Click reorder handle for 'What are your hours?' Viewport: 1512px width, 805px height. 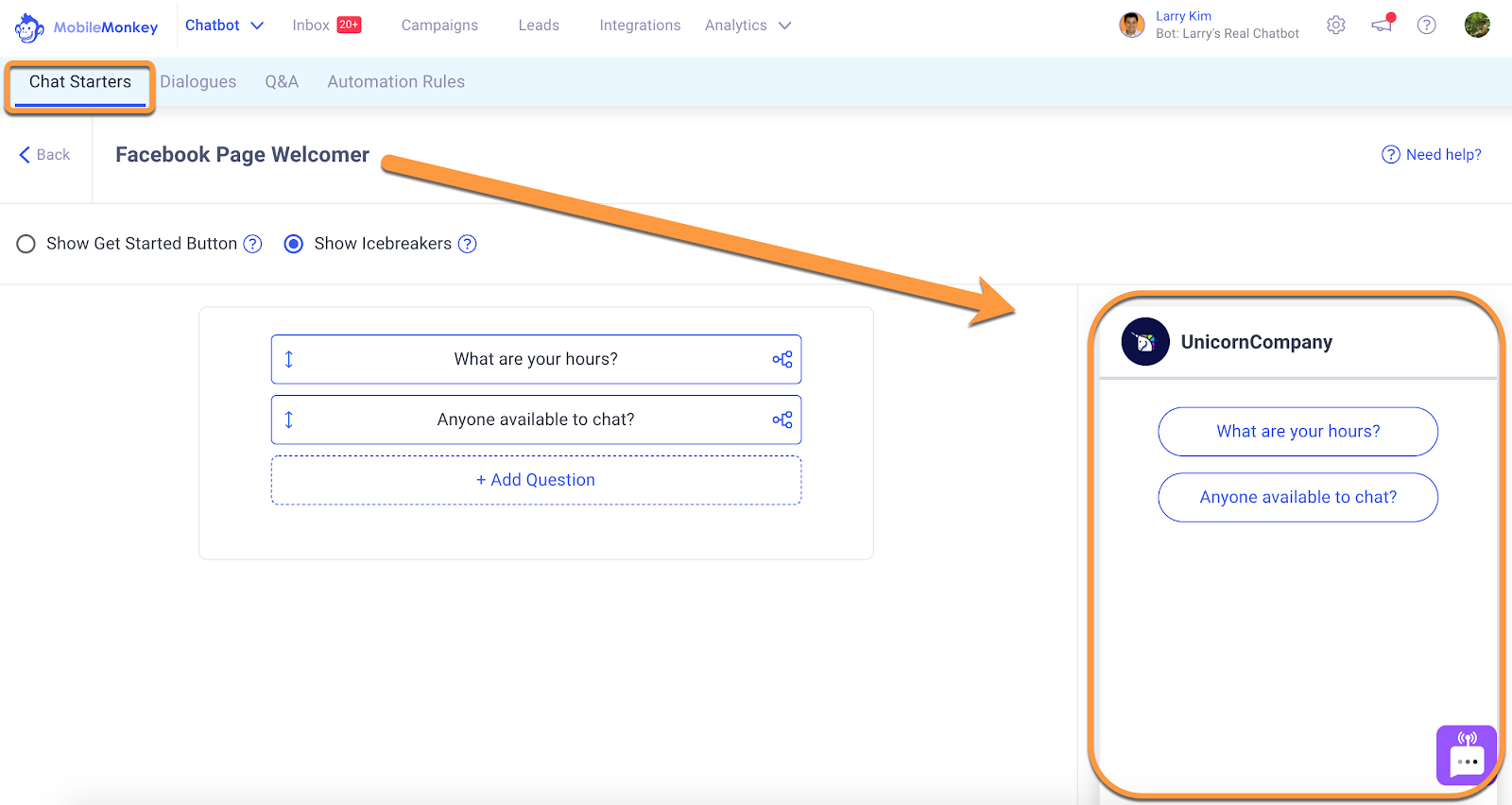click(x=289, y=359)
